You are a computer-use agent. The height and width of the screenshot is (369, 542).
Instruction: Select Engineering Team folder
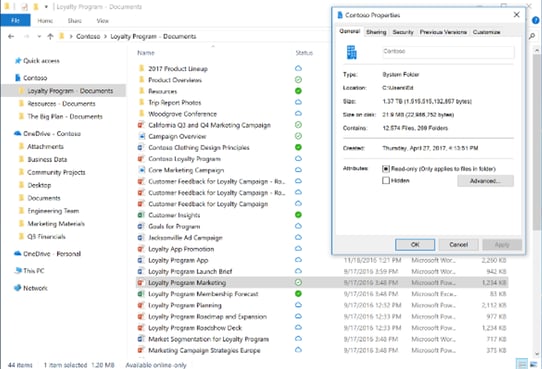pos(53,211)
